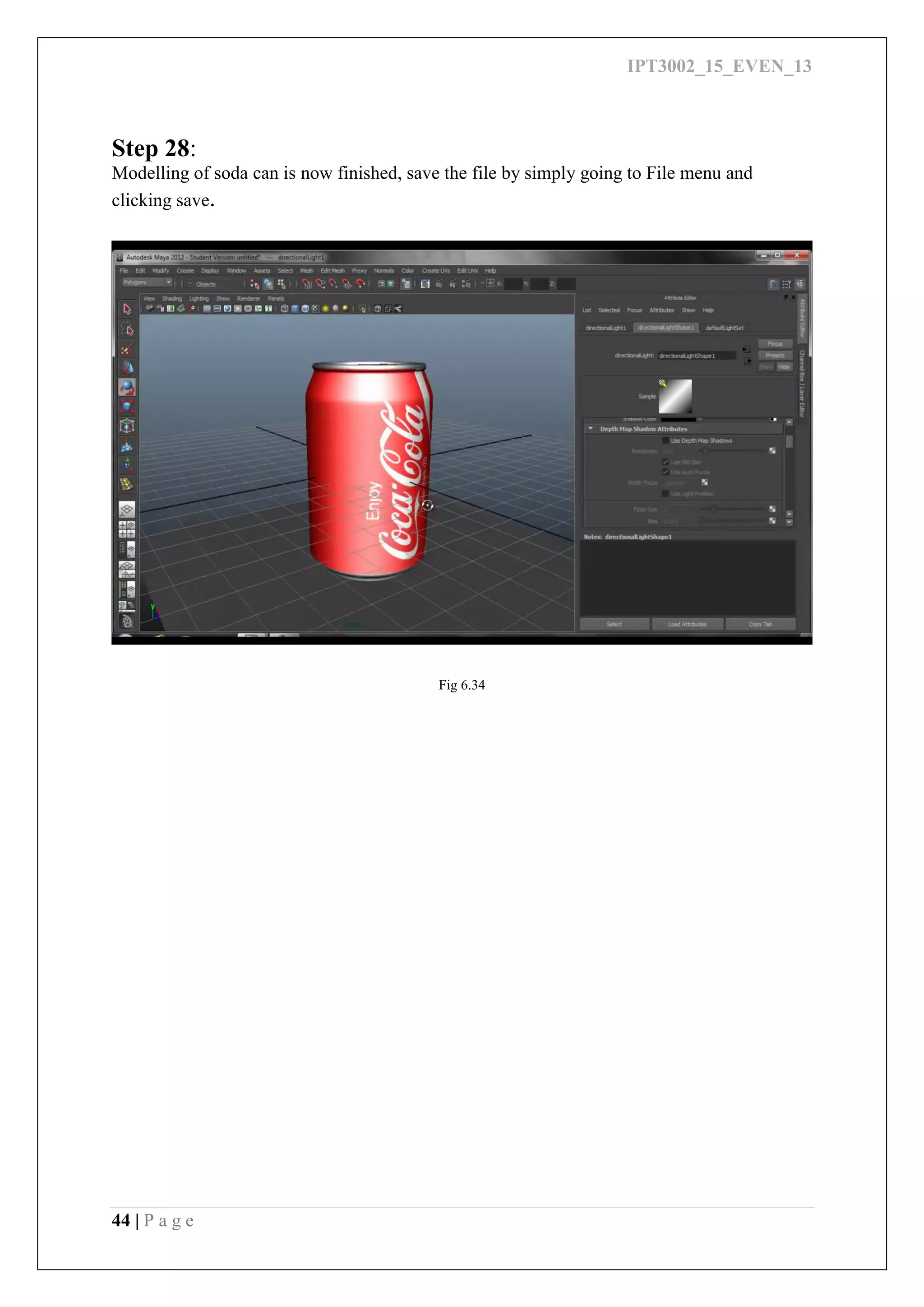Select the Scale tool with red arrows
This screenshot has height=1307, width=924.
point(127,407)
